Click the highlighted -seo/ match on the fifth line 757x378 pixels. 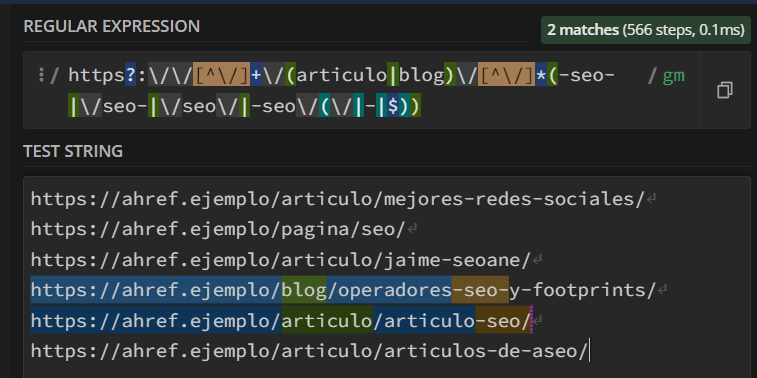(503, 320)
